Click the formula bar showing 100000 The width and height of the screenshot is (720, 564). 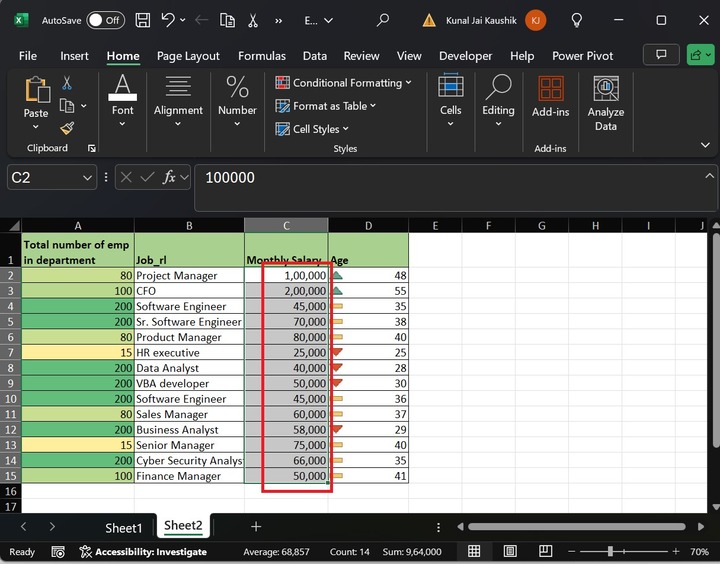450,177
